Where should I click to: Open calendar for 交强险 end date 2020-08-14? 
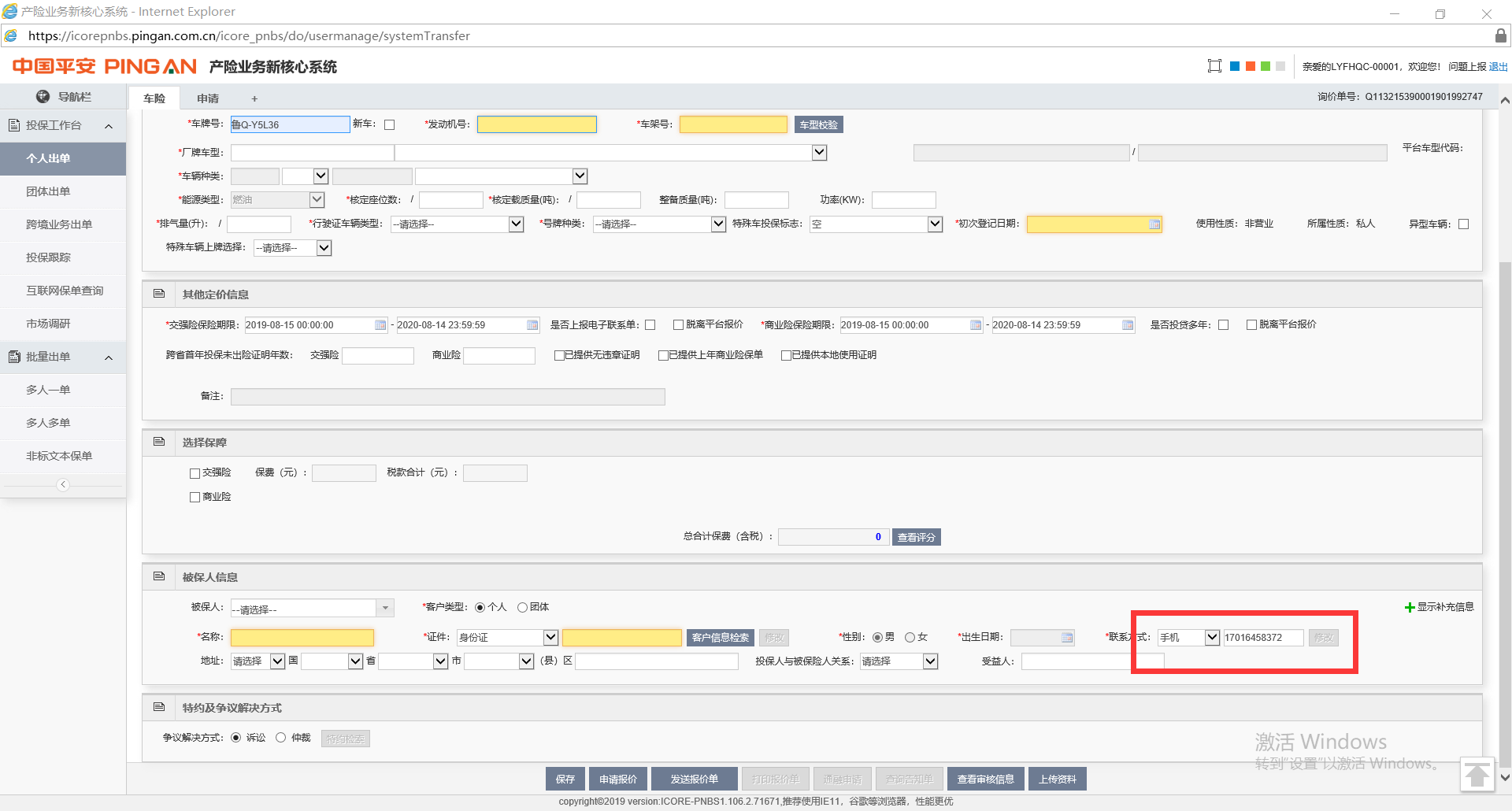[x=532, y=325]
